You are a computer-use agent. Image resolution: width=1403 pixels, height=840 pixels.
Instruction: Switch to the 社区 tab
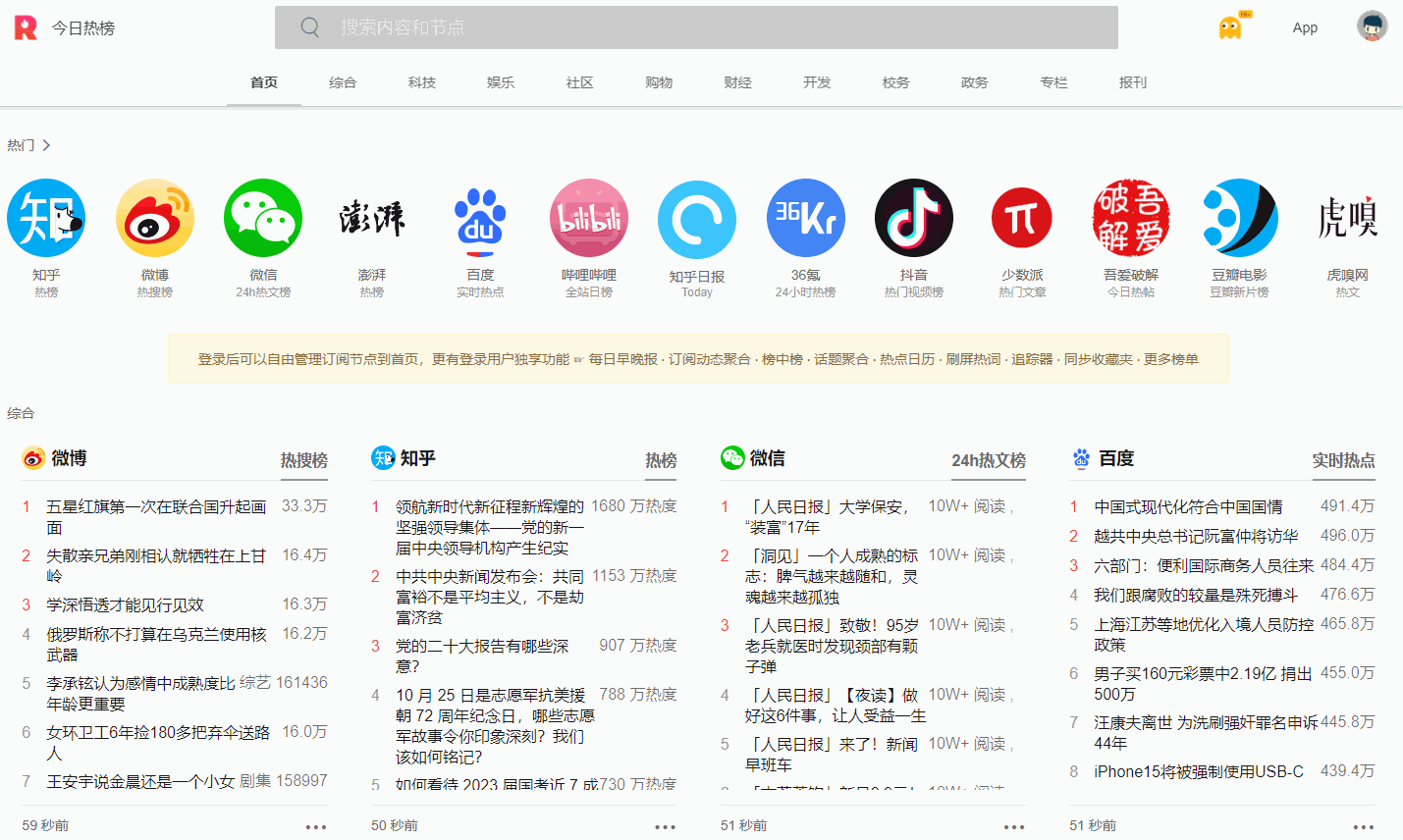[580, 82]
